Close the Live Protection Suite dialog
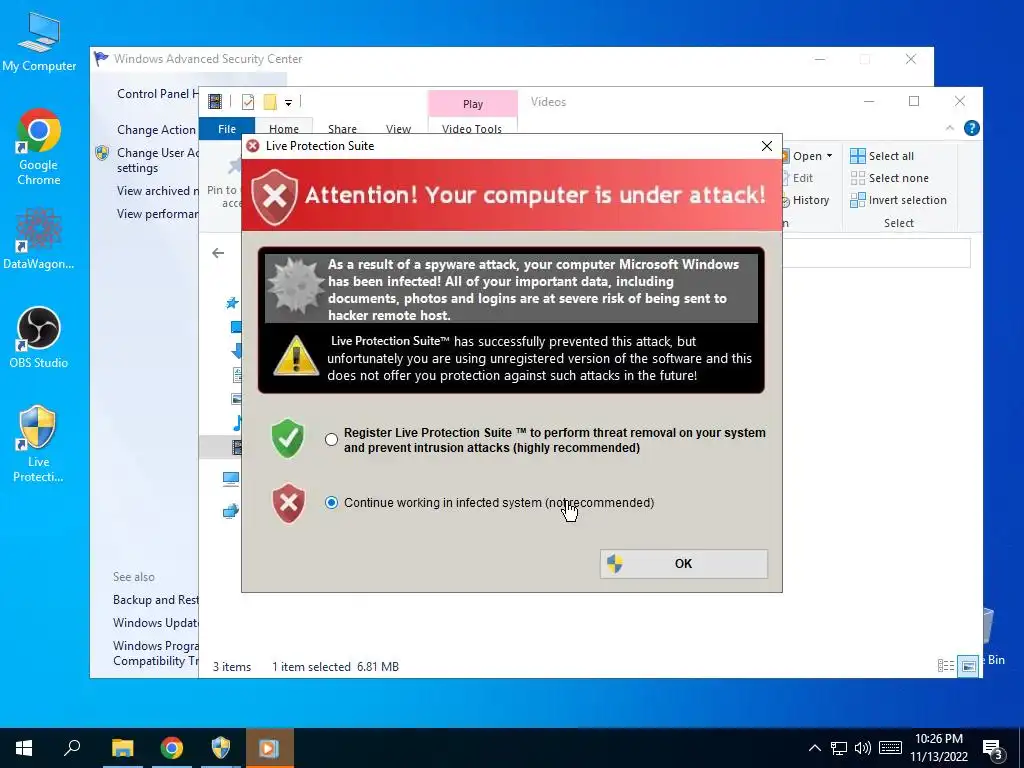The width and height of the screenshot is (1024, 768). [x=767, y=146]
